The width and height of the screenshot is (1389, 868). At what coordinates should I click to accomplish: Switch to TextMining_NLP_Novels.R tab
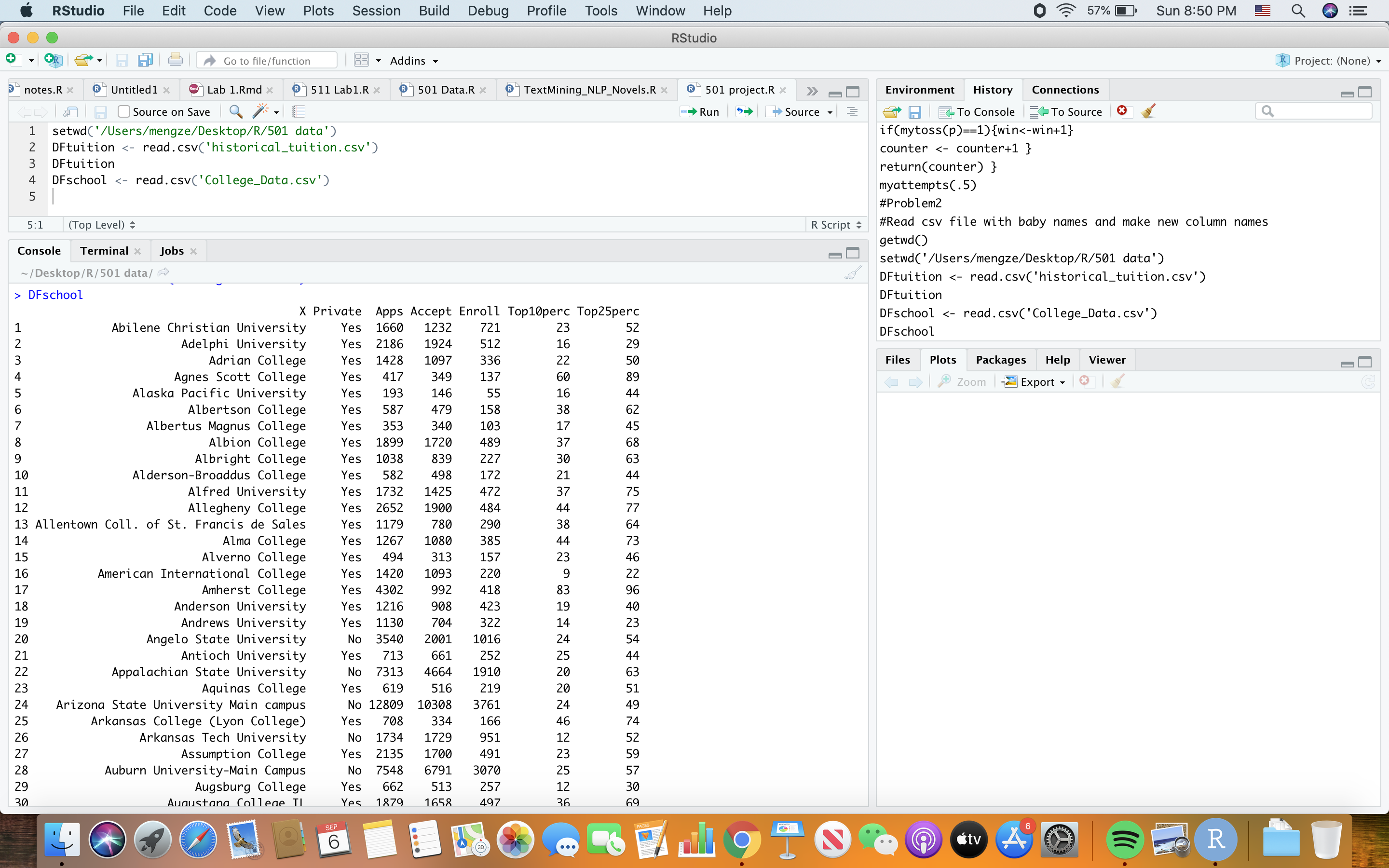[589, 90]
